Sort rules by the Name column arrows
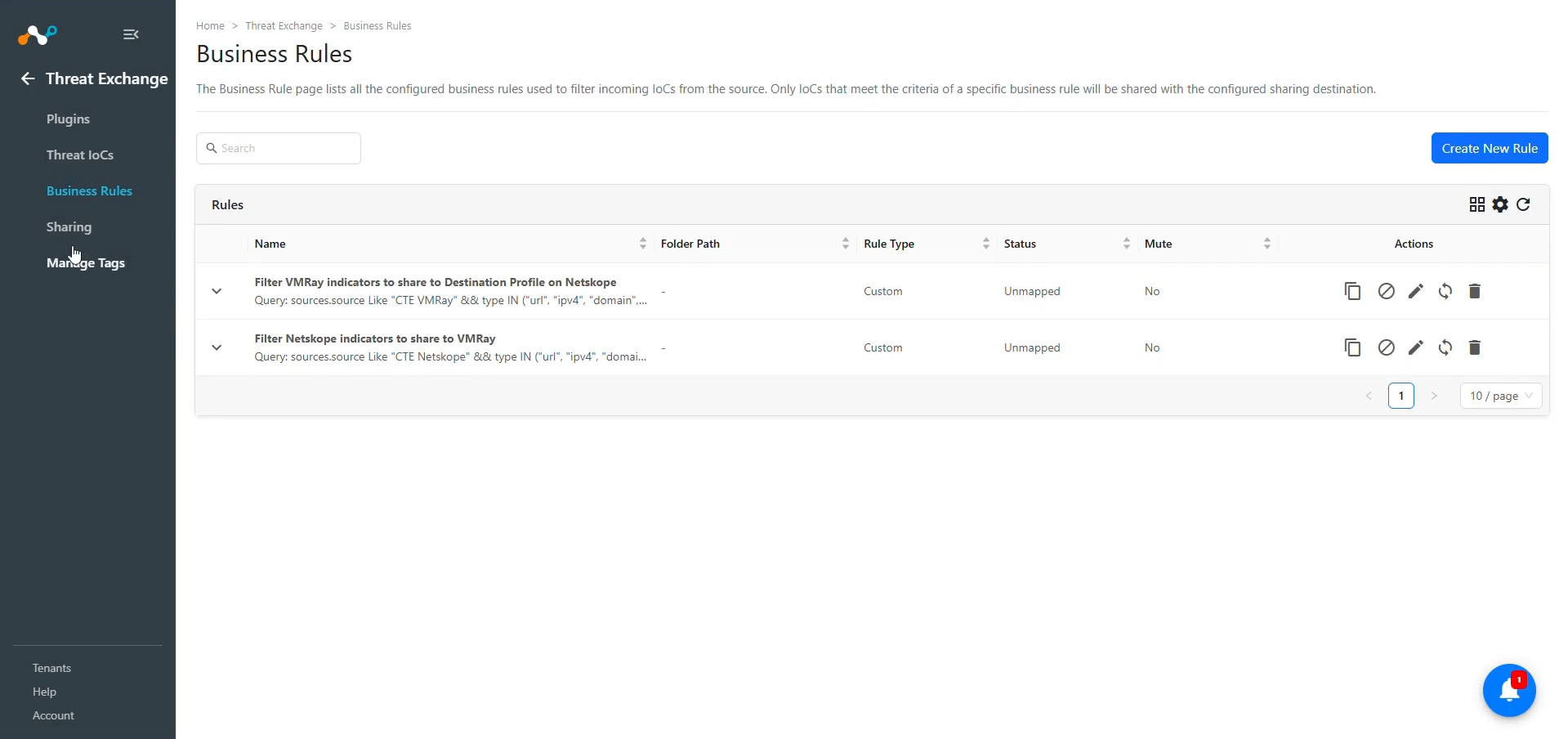Image resolution: width=1568 pixels, height=739 pixels. click(x=643, y=244)
